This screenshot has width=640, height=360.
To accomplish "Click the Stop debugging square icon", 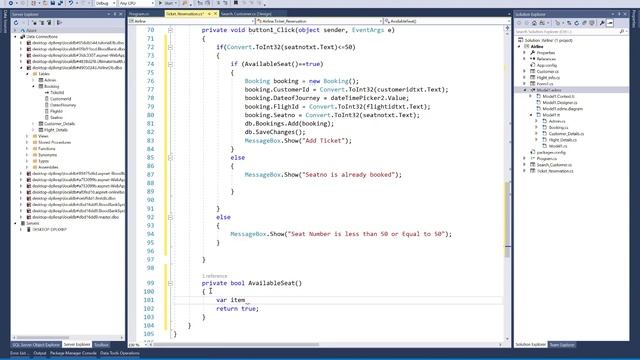I will 236,3.
